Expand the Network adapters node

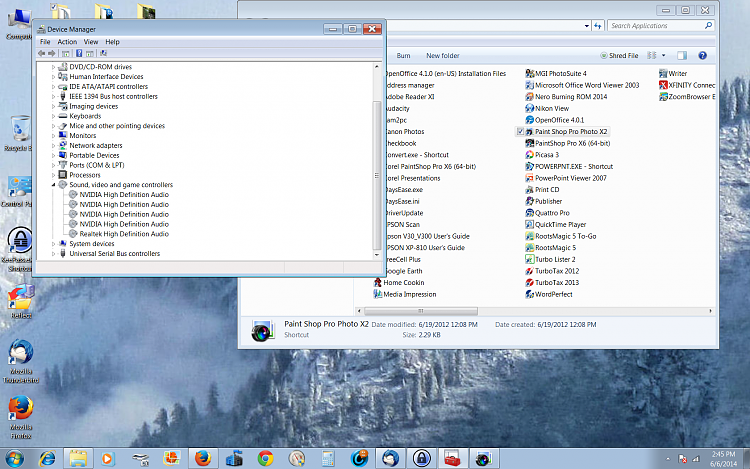54,146
